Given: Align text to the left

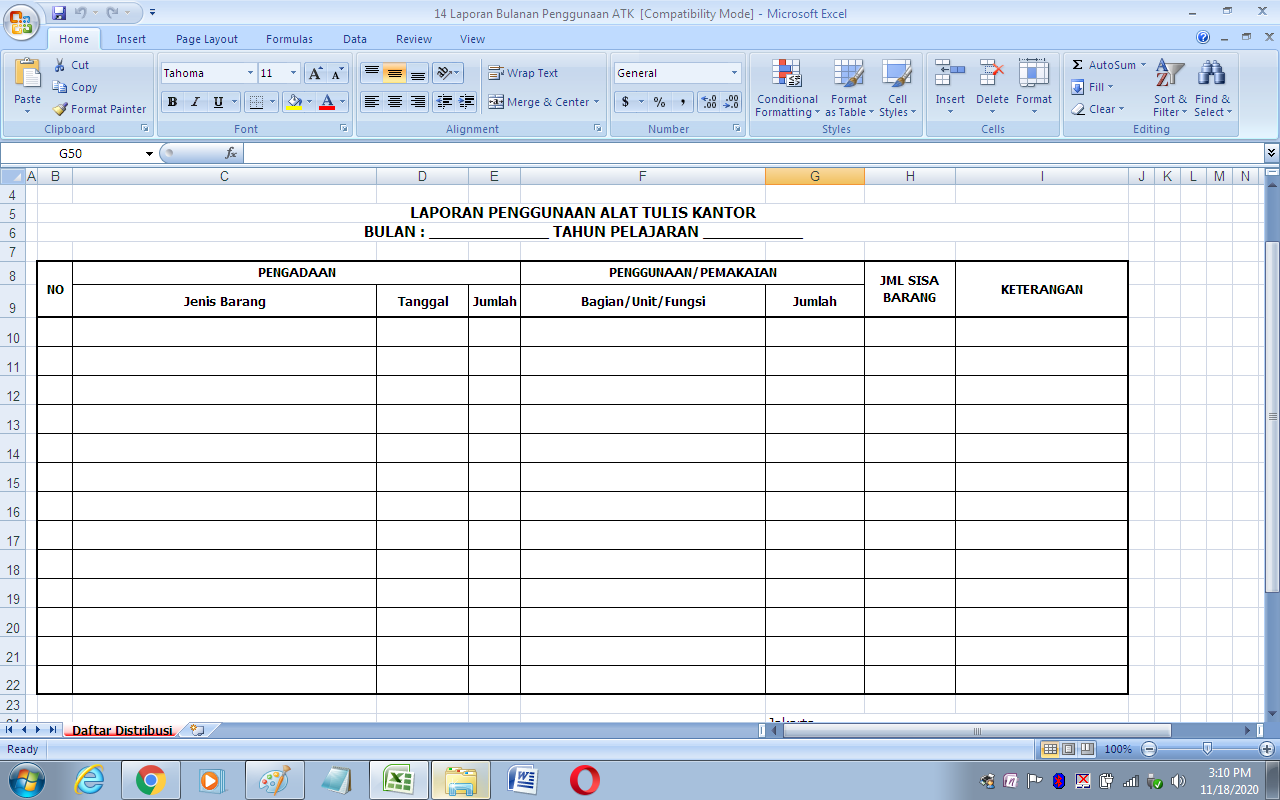Looking at the screenshot, I should pyautogui.click(x=371, y=102).
